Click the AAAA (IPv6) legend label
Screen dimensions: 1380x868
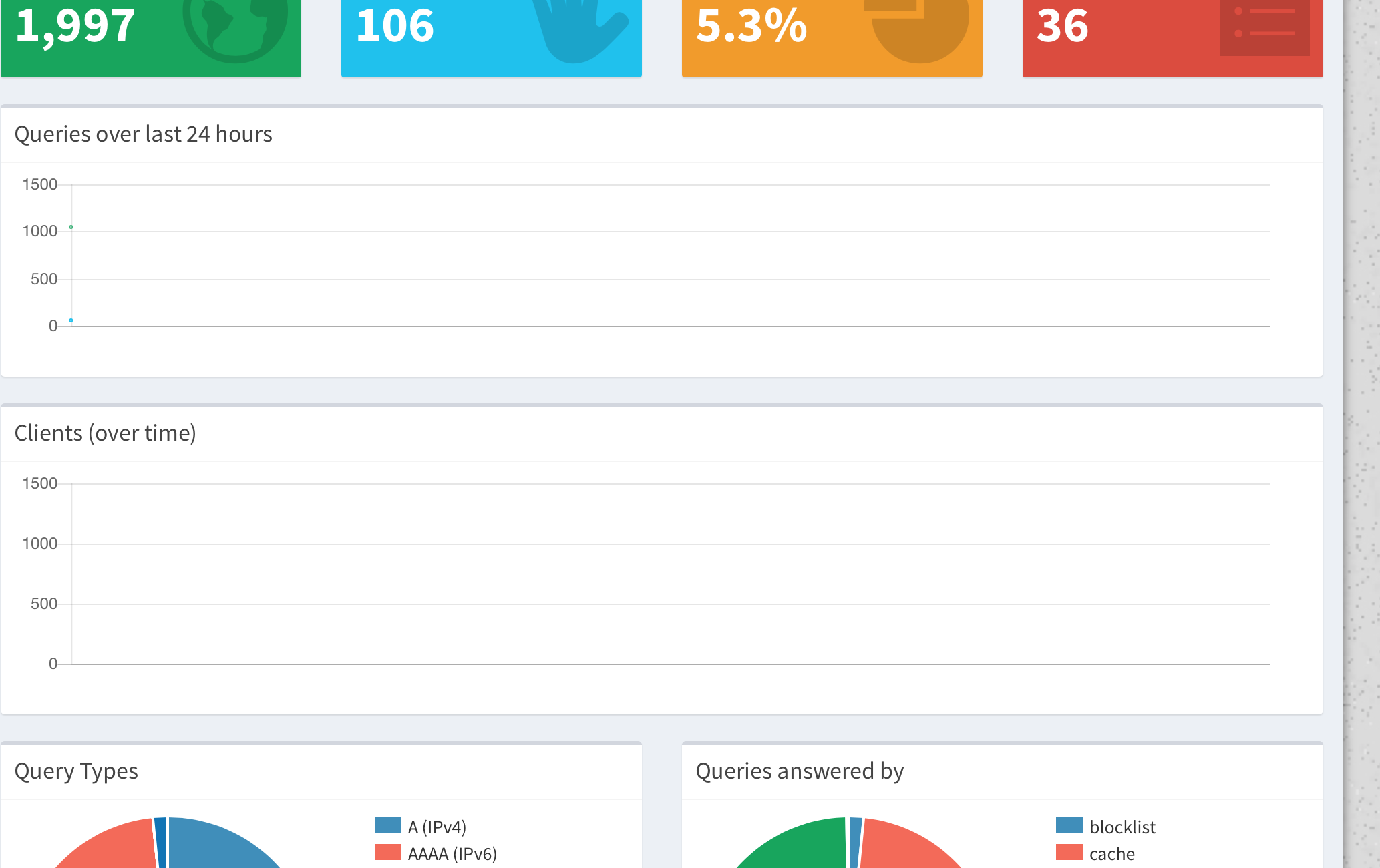click(452, 854)
